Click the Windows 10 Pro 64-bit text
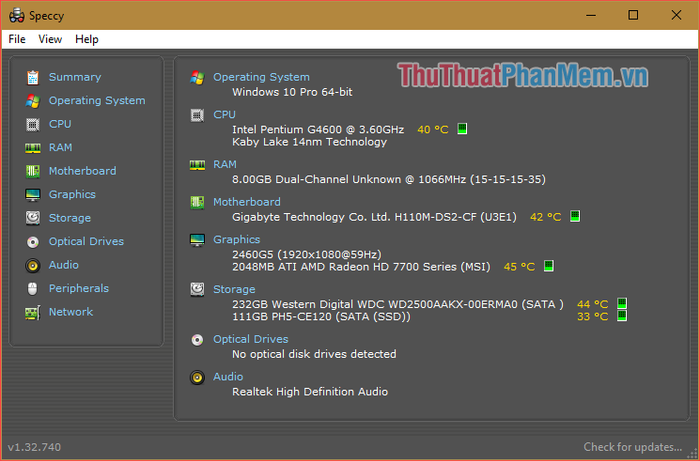Image resolution: width=700 pixels, height=461 pixels. (292, 92)
